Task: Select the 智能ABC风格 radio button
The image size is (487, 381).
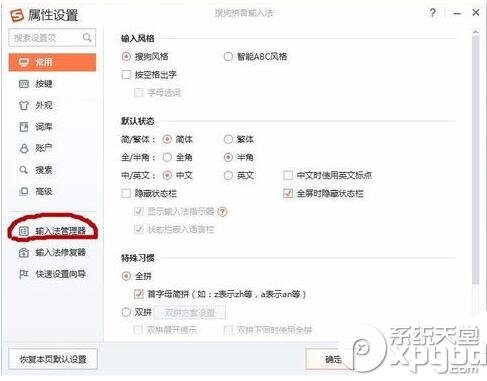Action: (x=228, y=56)
